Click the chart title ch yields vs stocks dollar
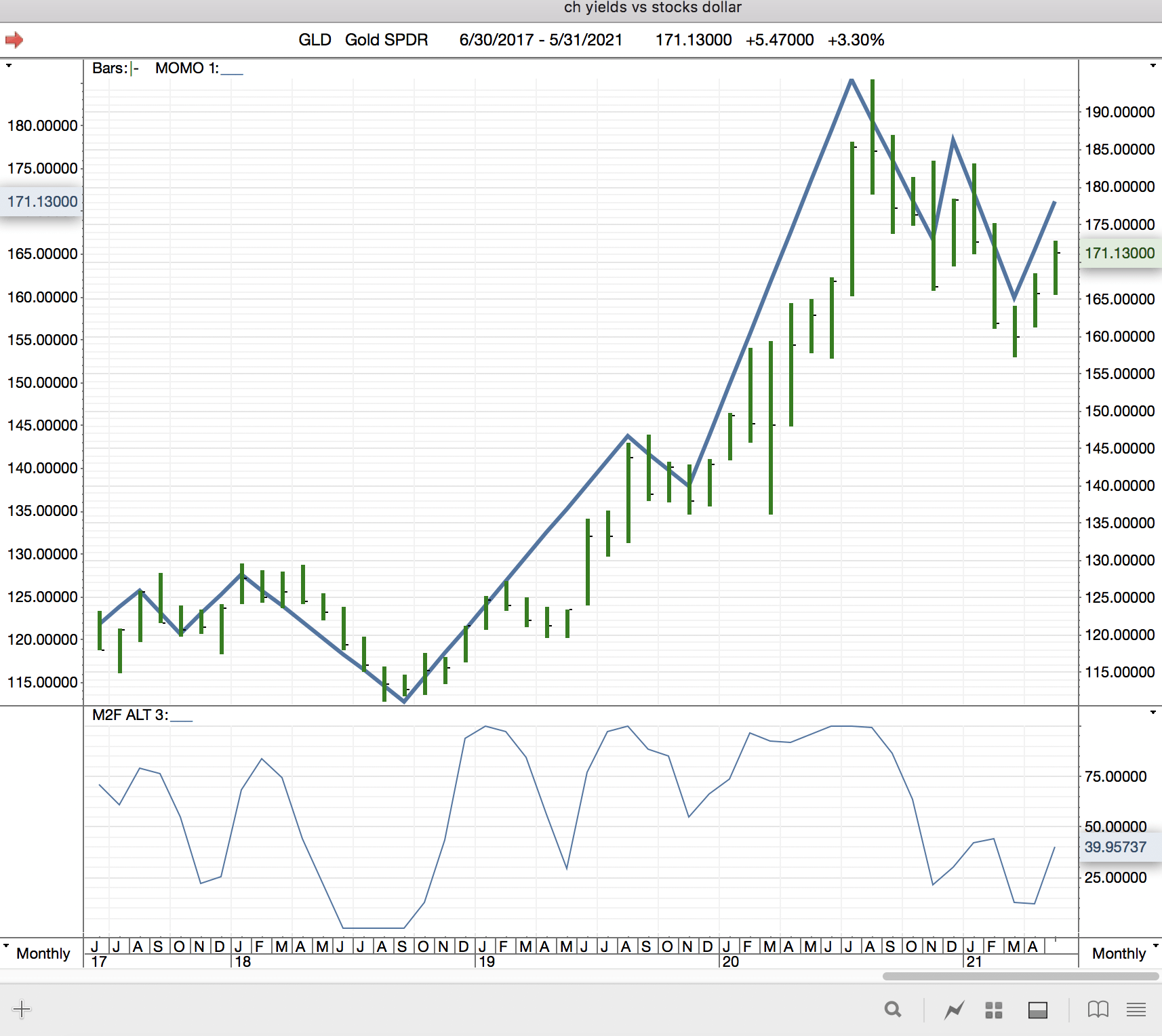The width and height of the screenshot is (1162, 1036). [653, 7]
